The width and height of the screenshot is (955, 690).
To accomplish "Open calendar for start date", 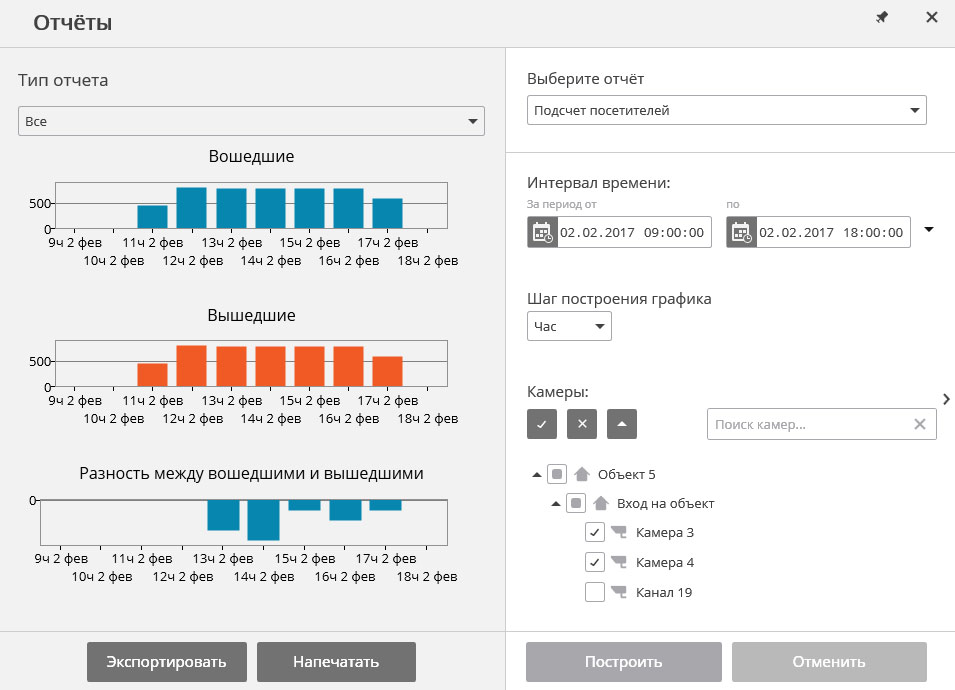I will pos(541,232).
